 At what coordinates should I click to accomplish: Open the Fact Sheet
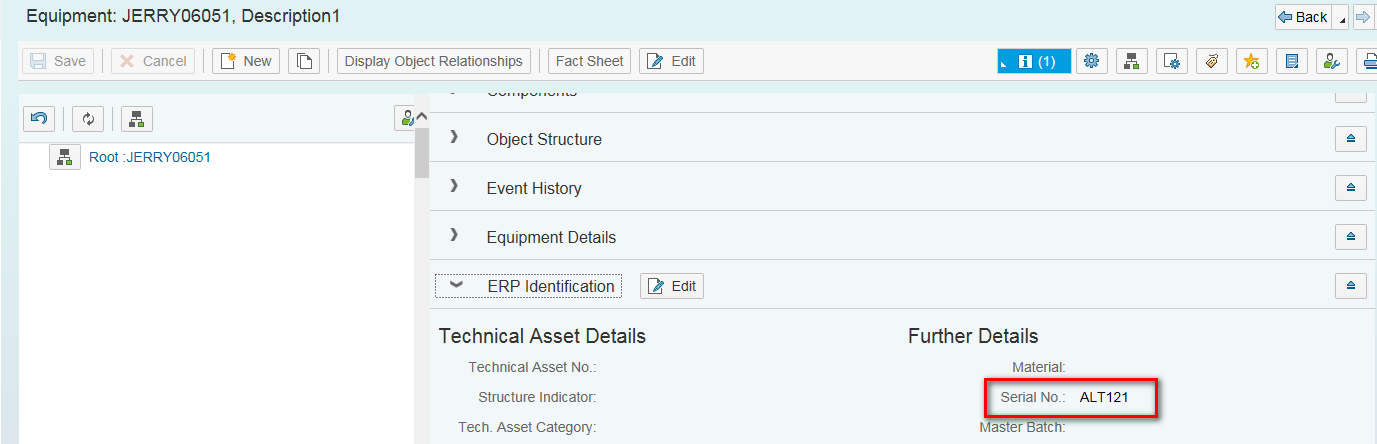pyautogui.click(x=589, y=61)
